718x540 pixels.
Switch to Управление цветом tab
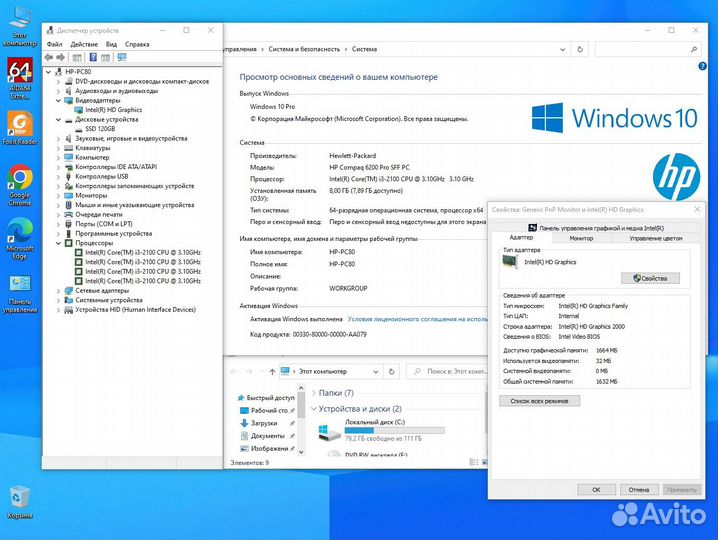click(655, 238)
